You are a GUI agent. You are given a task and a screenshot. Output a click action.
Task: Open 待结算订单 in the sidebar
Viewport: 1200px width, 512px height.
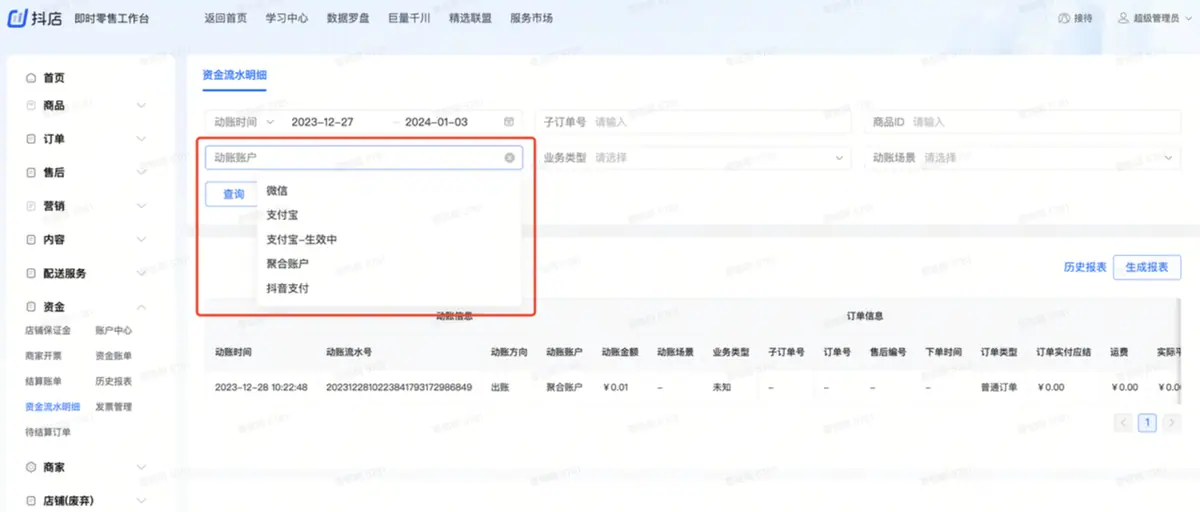48,432
